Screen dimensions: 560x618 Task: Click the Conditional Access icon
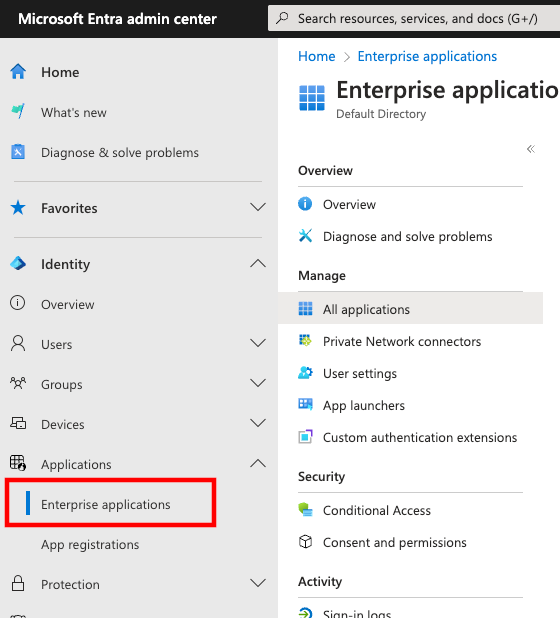click(x=305, y=510)
